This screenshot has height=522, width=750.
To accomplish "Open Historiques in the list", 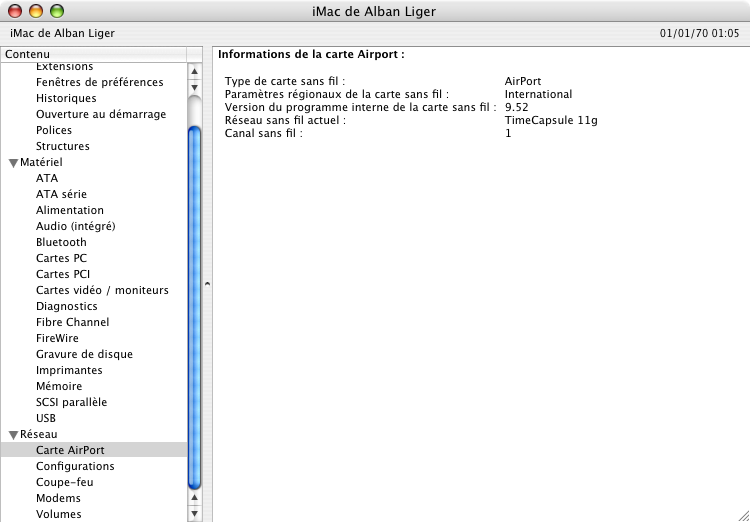I will (66, 98).
